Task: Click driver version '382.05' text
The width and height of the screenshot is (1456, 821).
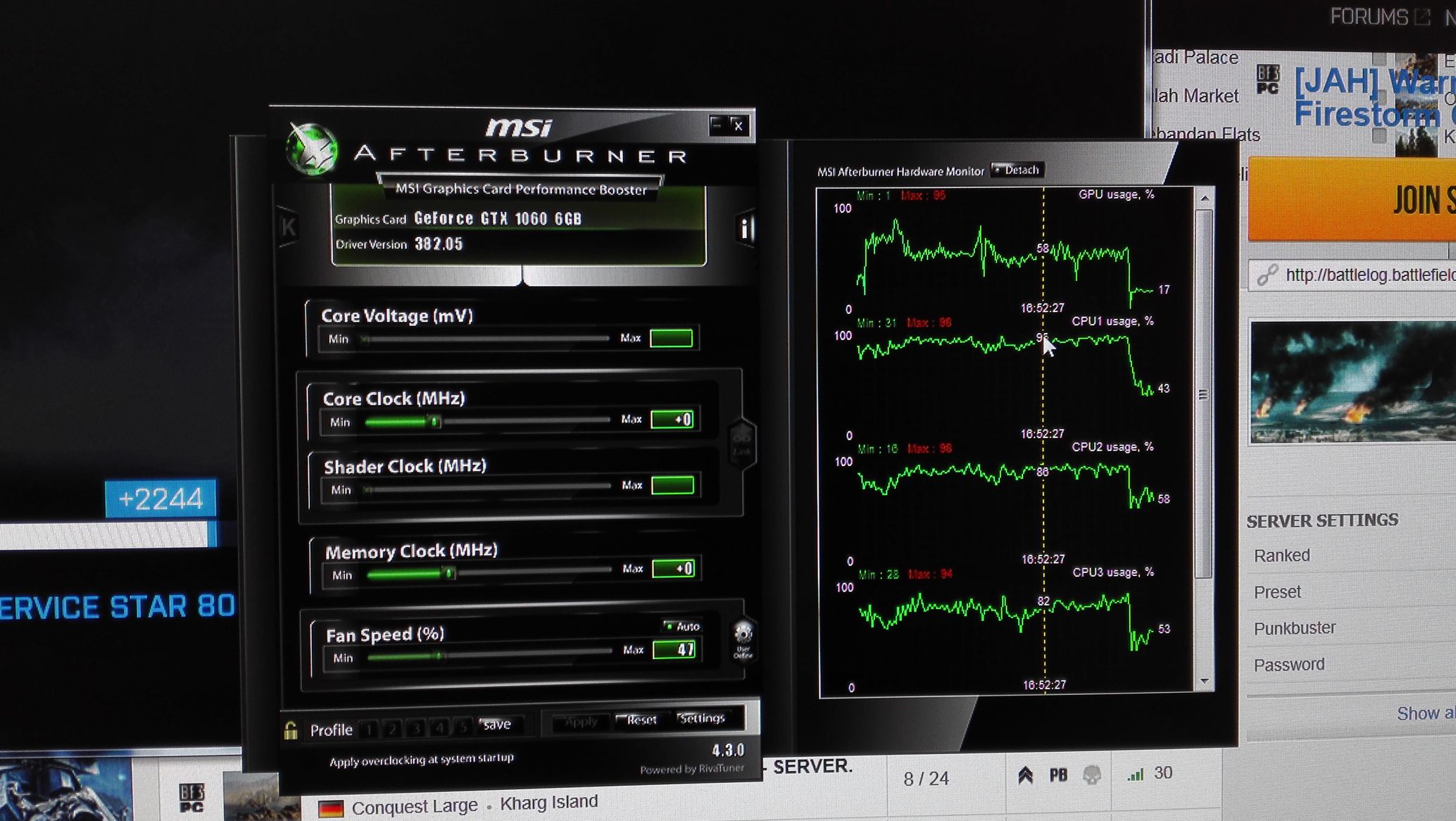Action: pyautogui.click(x=439, y=244)
